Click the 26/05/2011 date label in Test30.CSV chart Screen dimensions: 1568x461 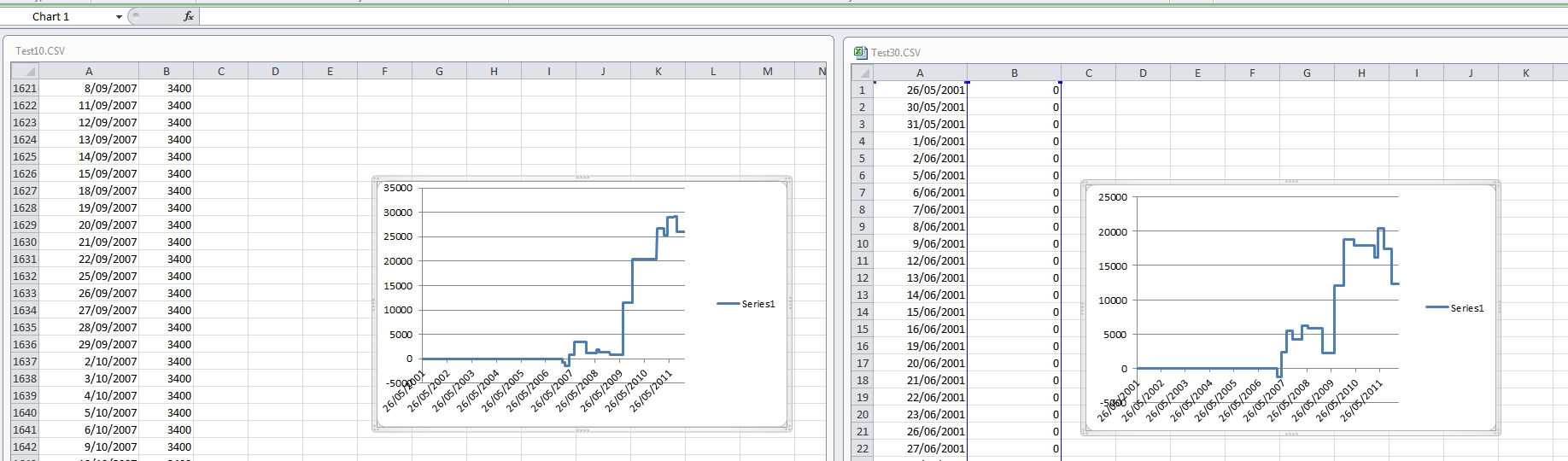point(1361,400)
